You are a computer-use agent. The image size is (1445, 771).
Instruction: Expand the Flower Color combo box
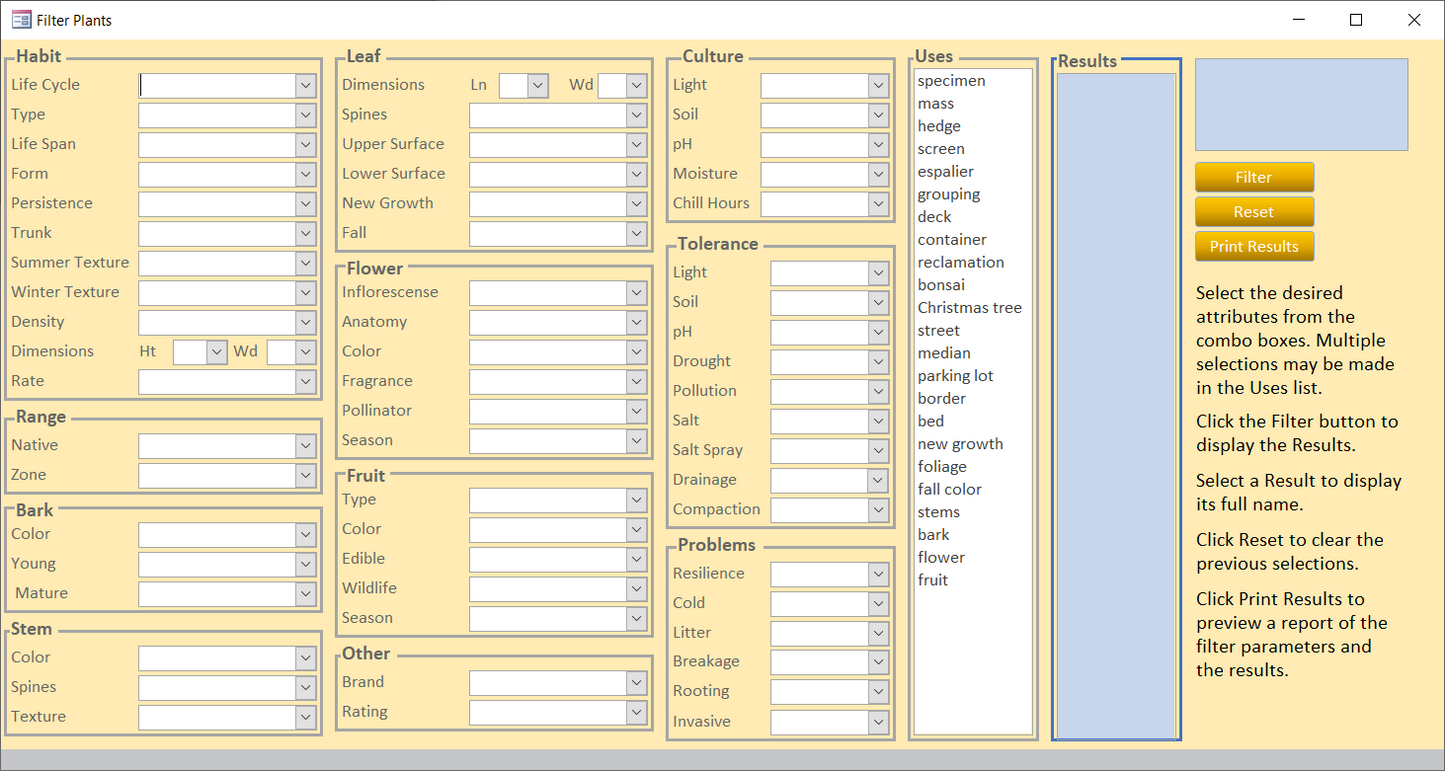point(637,352)
